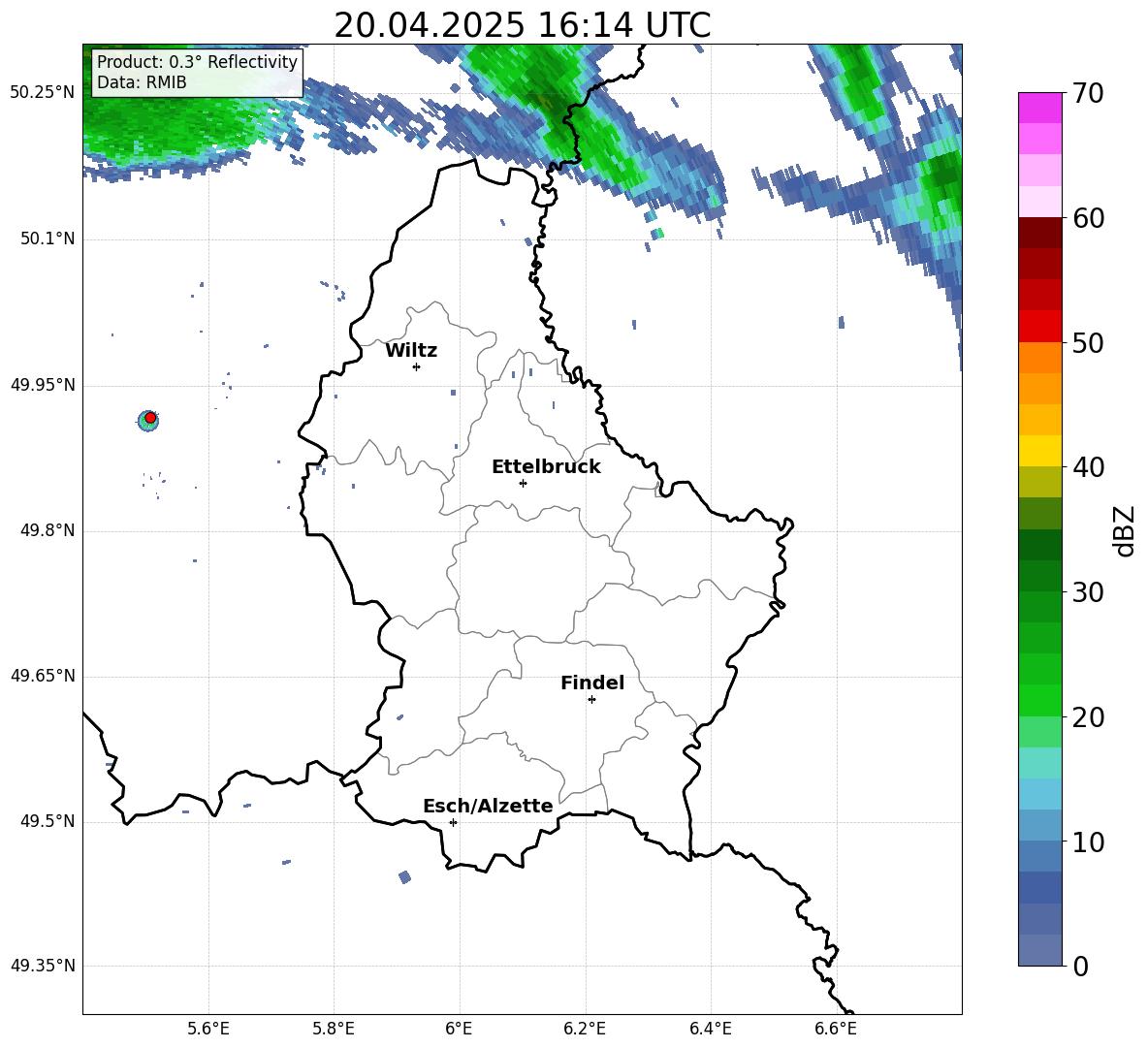Image resolution: width=1148 pixels, height=1048 pixels.
Task: Click the Findel city label
Action: pyautogui.click(x=592, y=683)
